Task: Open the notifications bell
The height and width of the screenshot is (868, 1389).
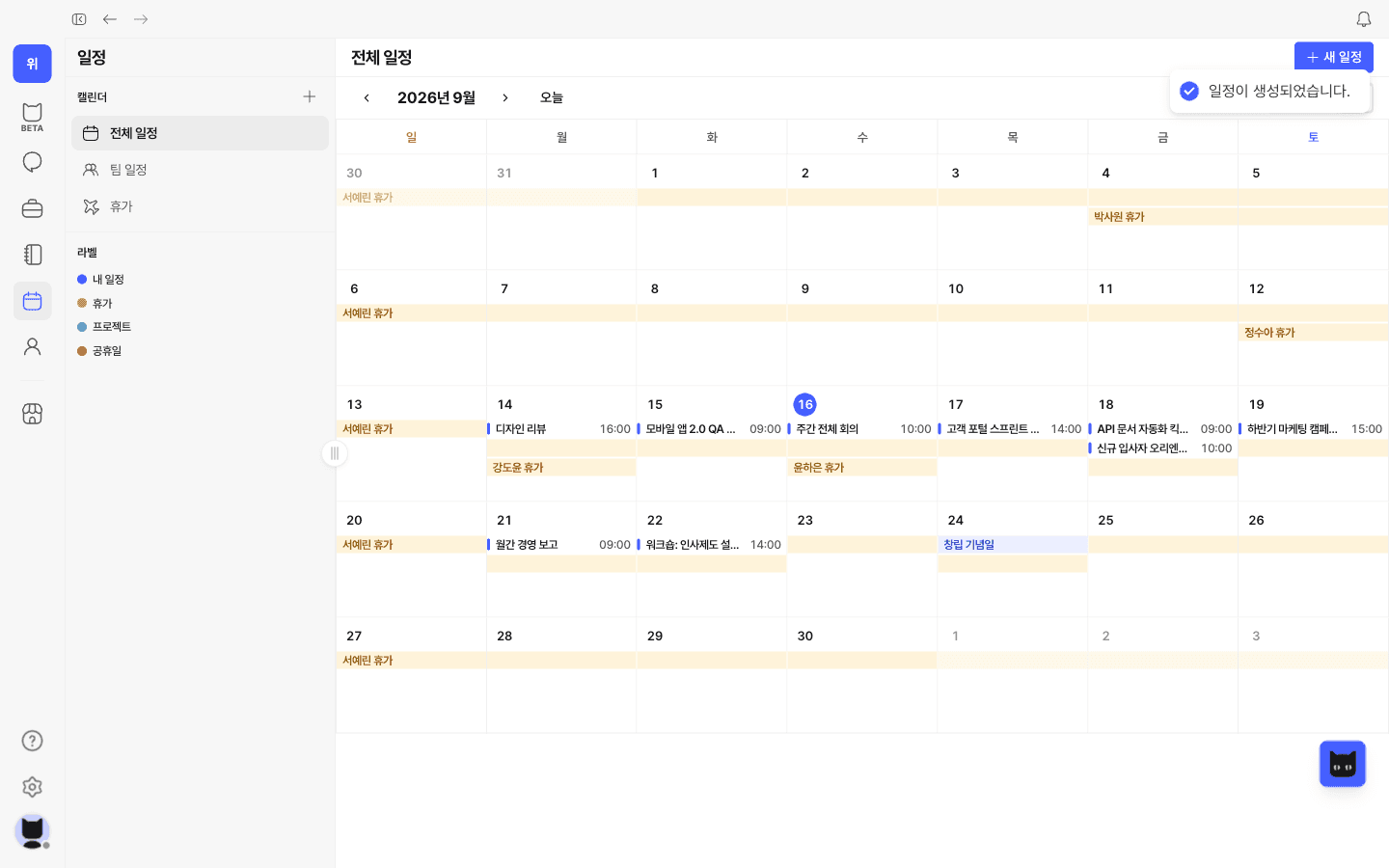Action: pos(1363,19)
